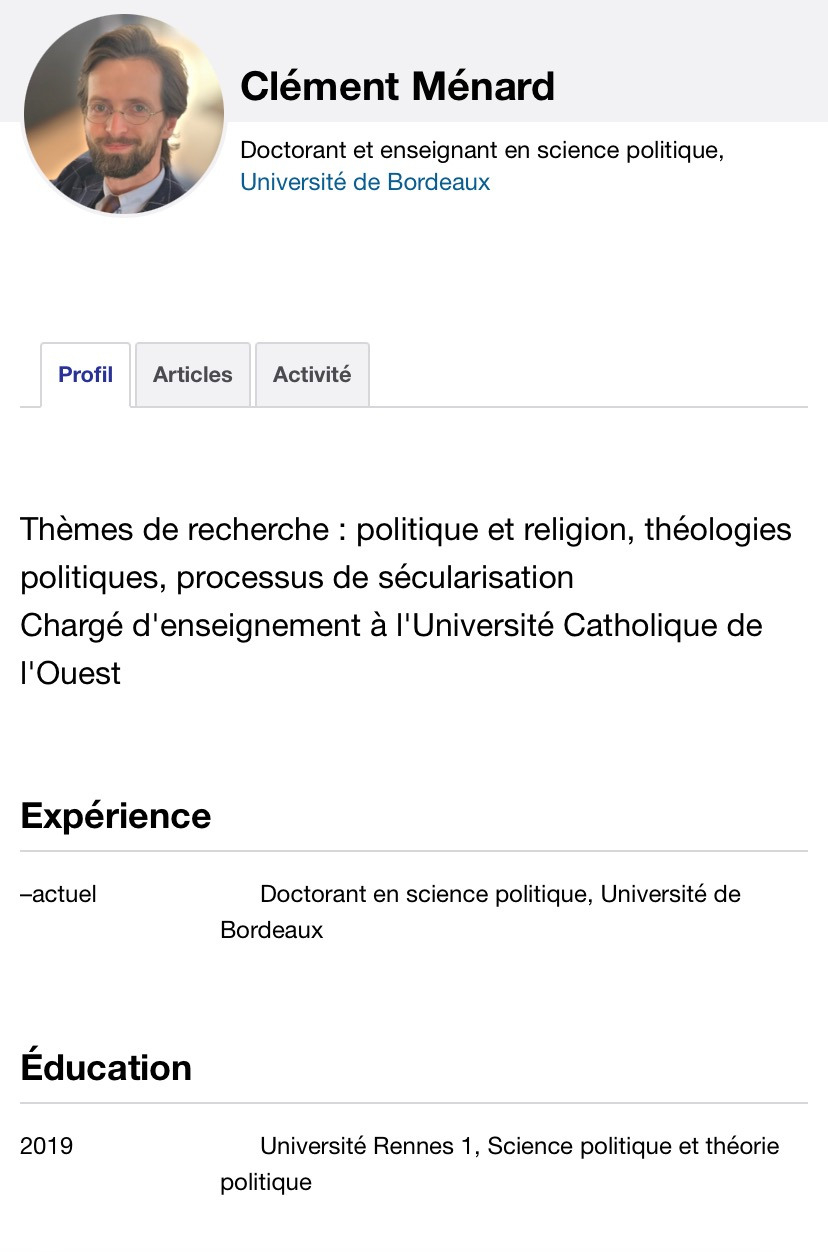Image resolution: width=828 pixels, height=1252 pixels.
Task: Click the 'Doctorant en science politique' experience entry
Action: [x=500, y=894]
